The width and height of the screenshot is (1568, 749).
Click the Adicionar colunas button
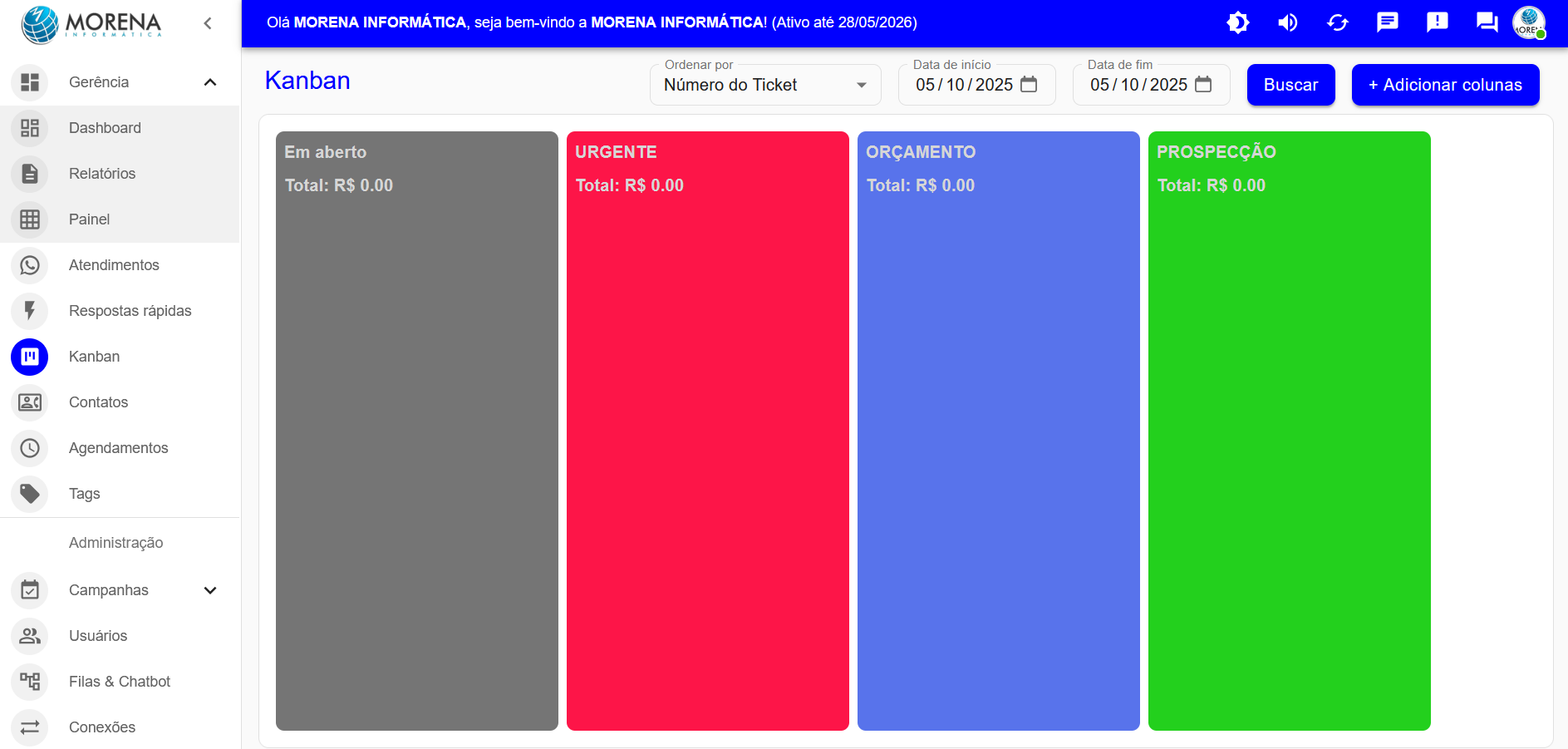1445,85
